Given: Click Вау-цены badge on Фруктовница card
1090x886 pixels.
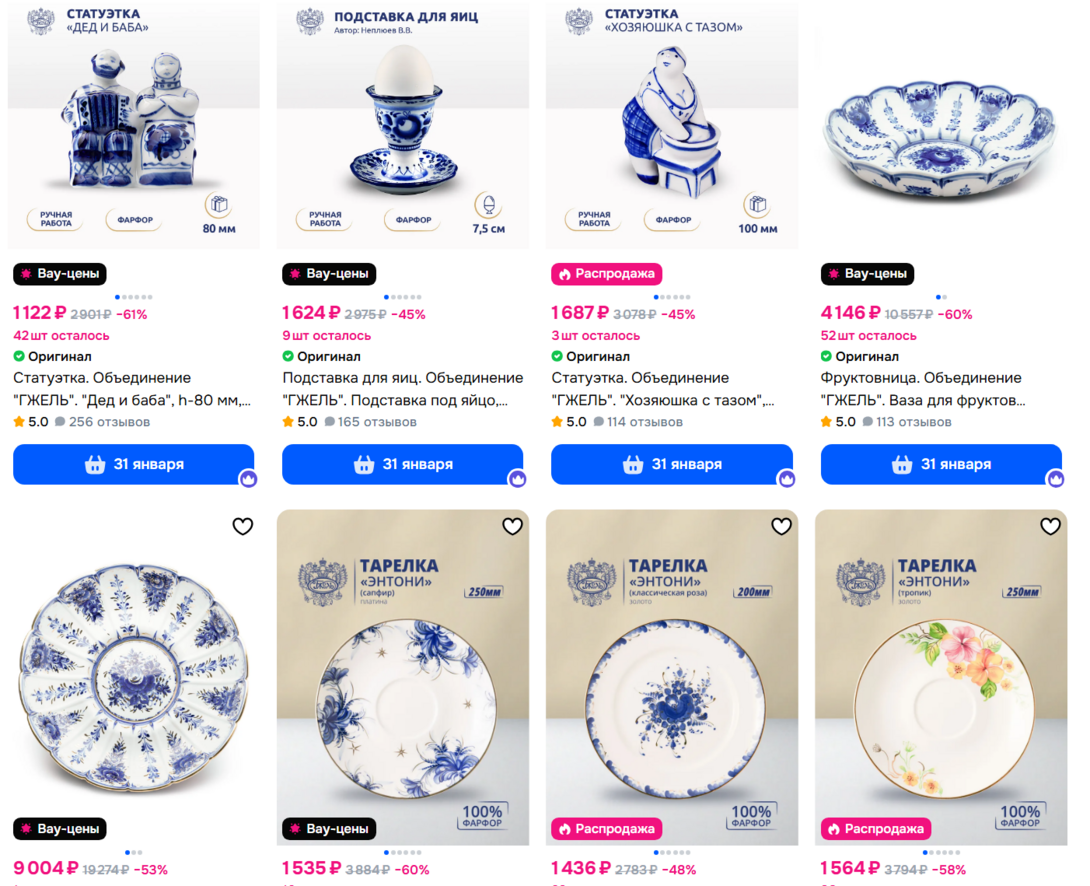Looking at the screenshot, I should point(868,274).
